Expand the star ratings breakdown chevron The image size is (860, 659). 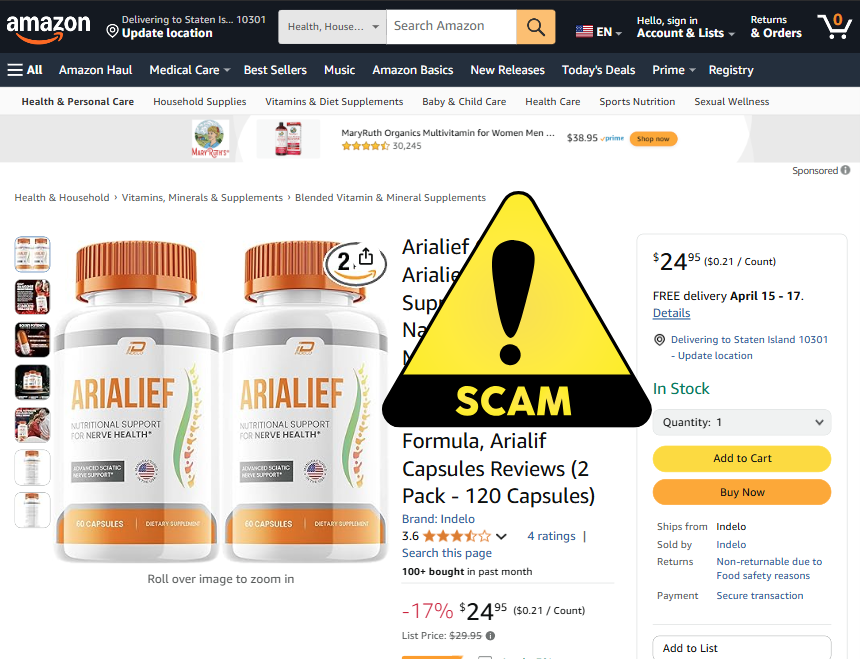tap(501, 536)
